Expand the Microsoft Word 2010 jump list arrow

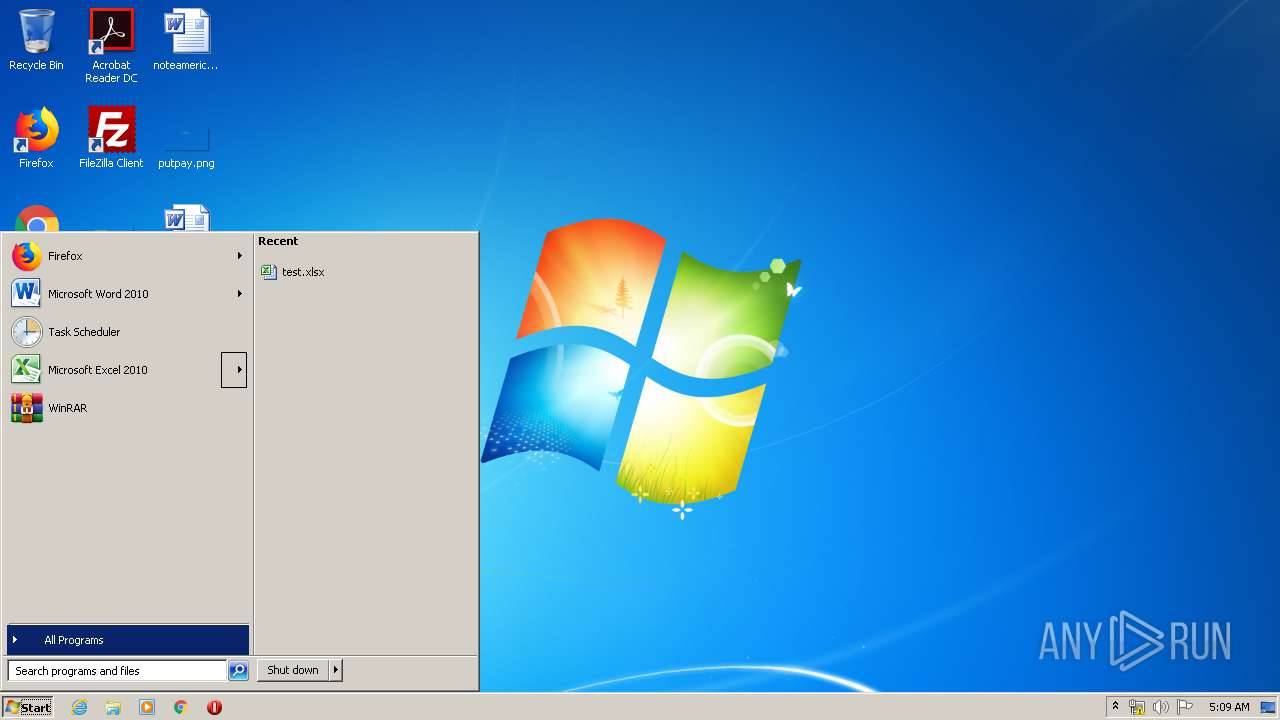click(x=239, y=294)
